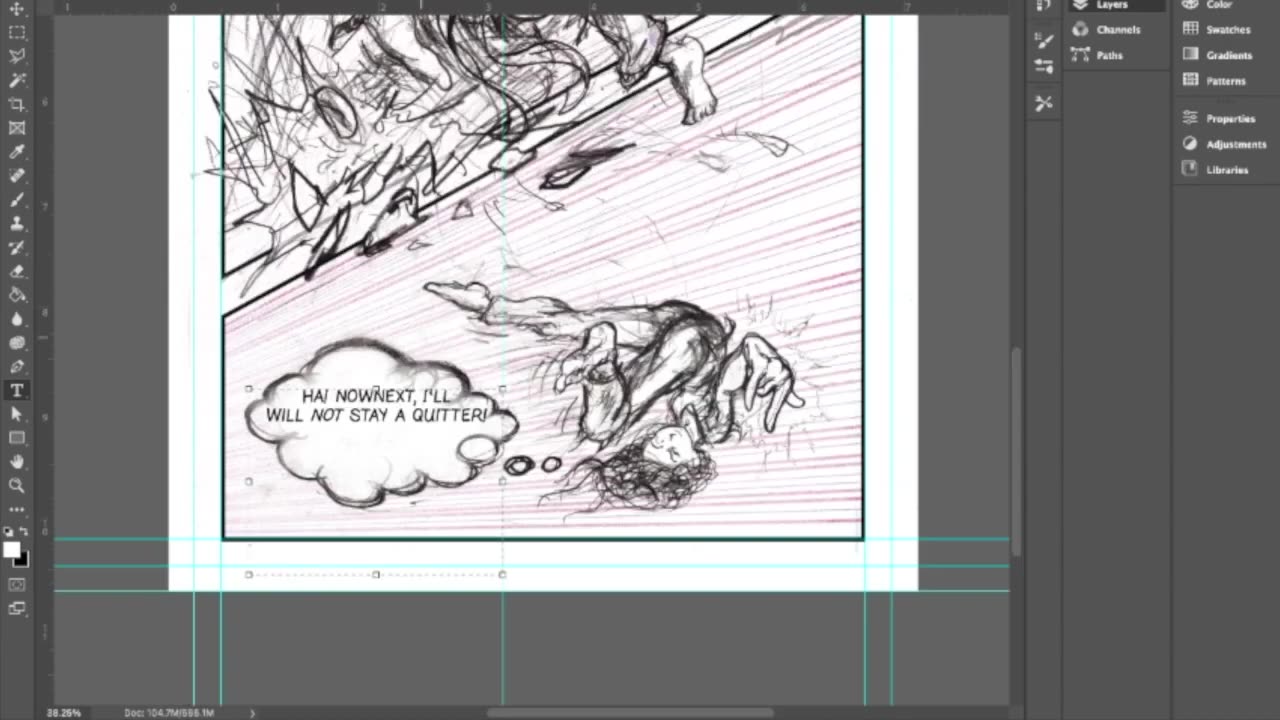1280x720 pixels.
Task: Click the zoom percentage field 28.25%
Action: (64, 713)
